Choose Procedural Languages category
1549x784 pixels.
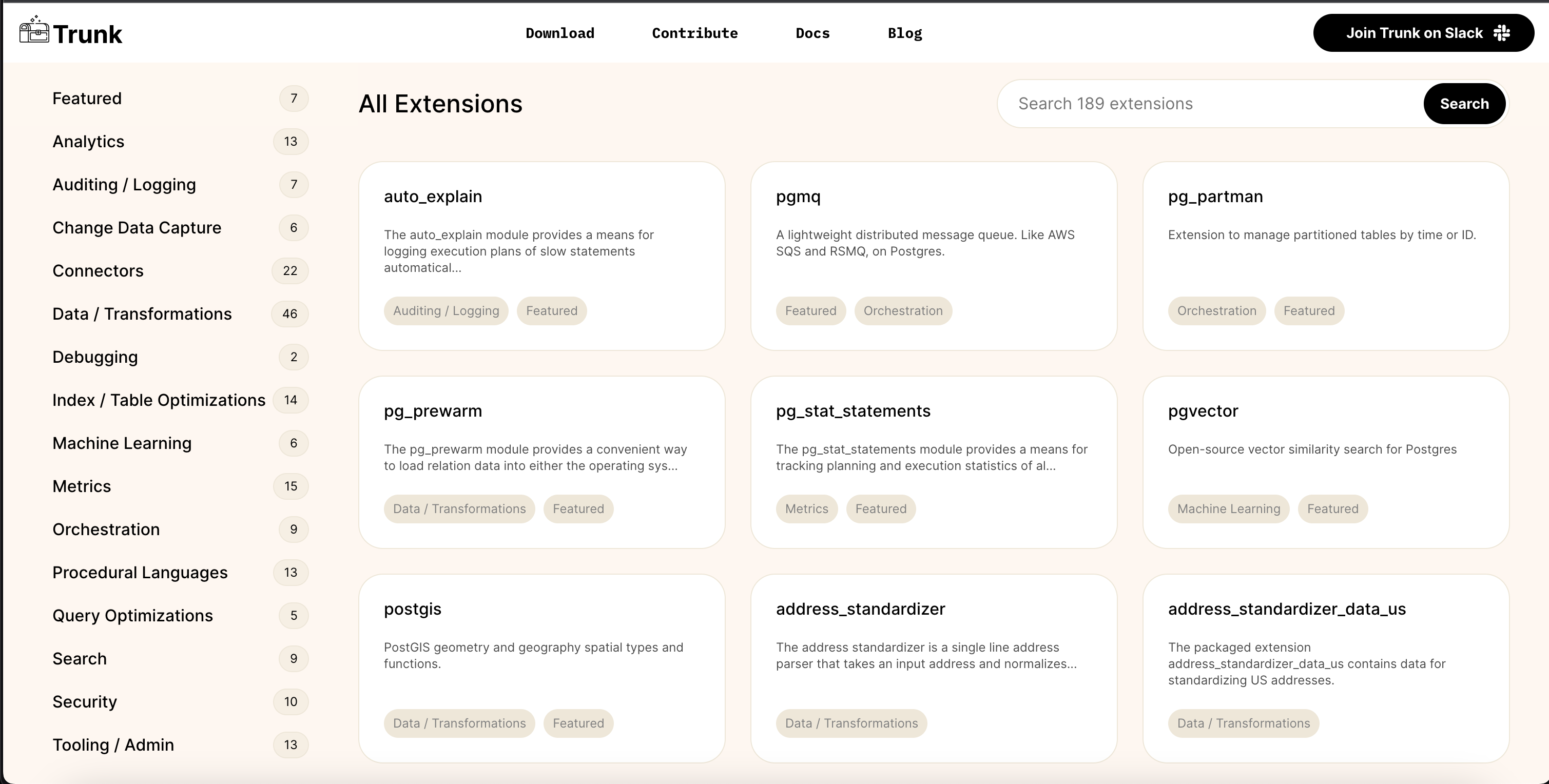[x=180, y=573]
